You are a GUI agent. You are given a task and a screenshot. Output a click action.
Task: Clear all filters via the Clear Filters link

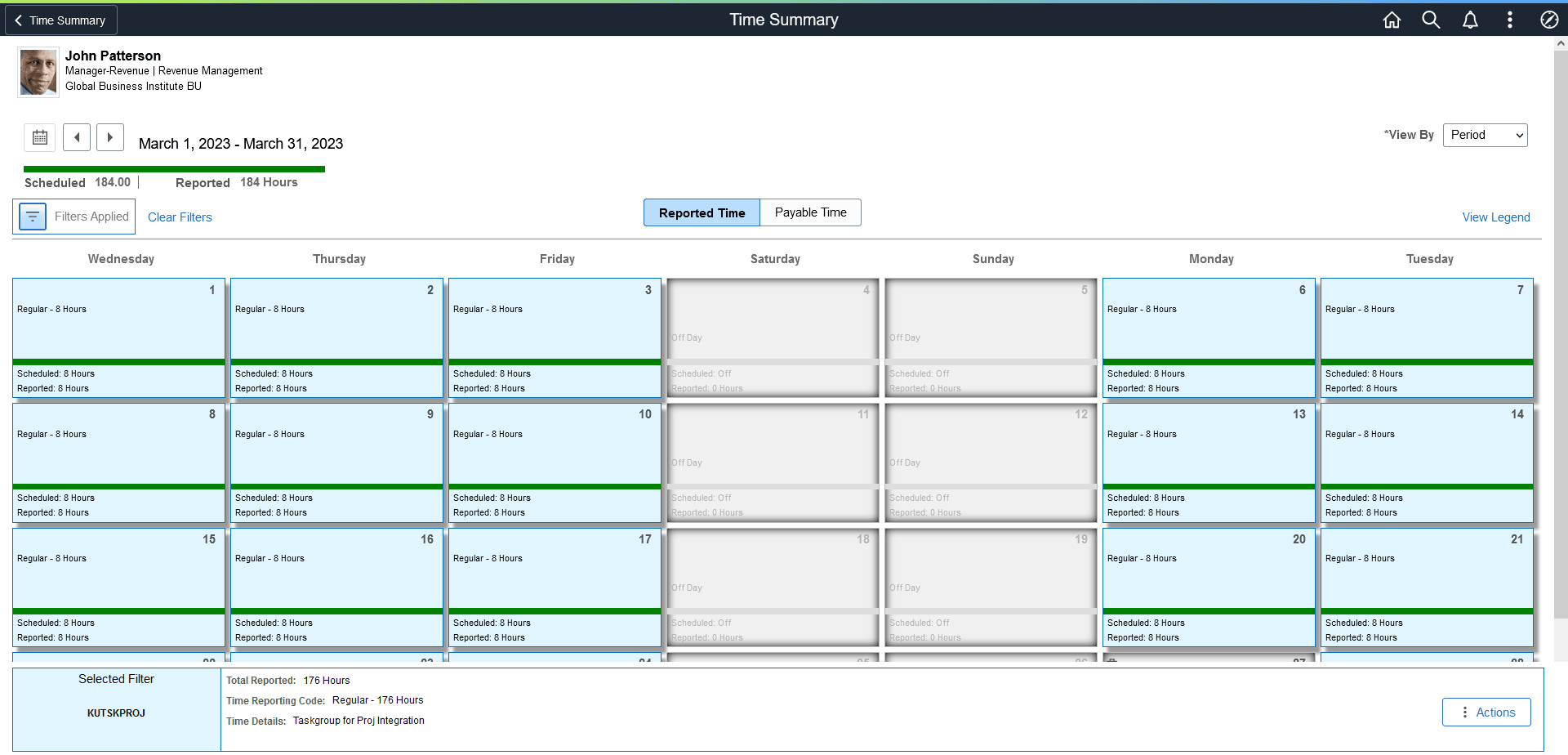180,217
